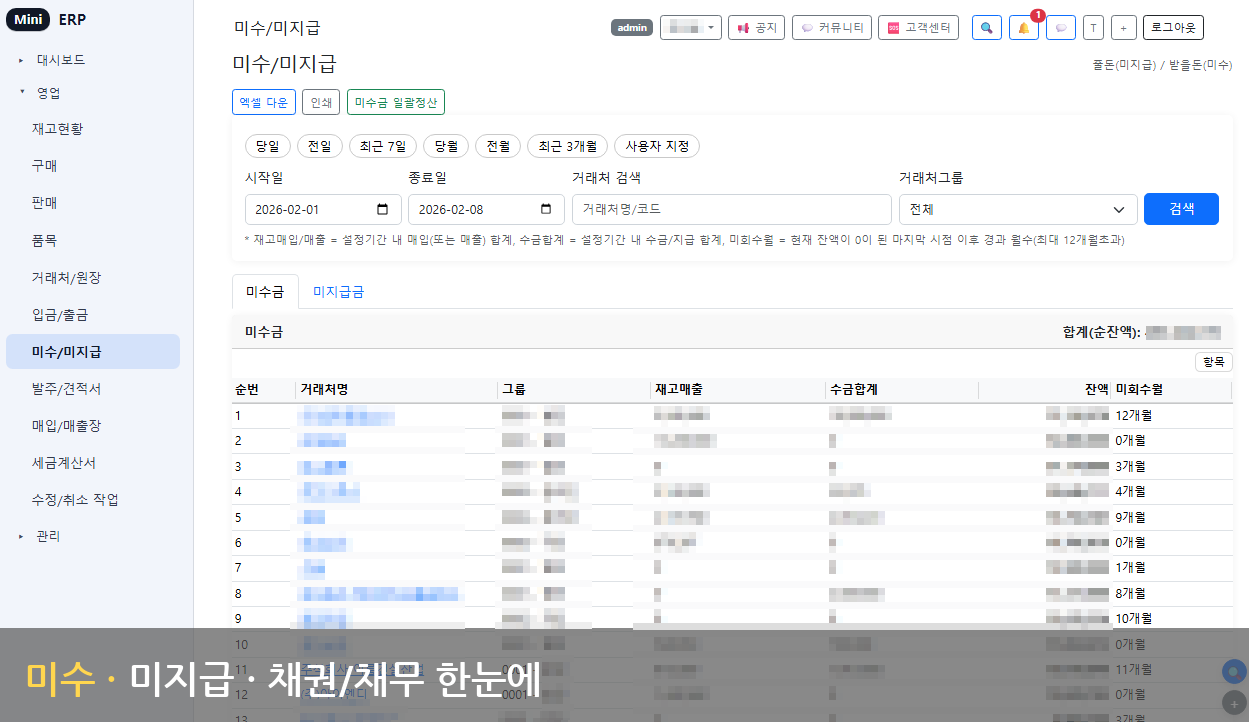Open the search magnifier icon
Viewport: 1249px width, 722px height.
[x=987, y=28]
